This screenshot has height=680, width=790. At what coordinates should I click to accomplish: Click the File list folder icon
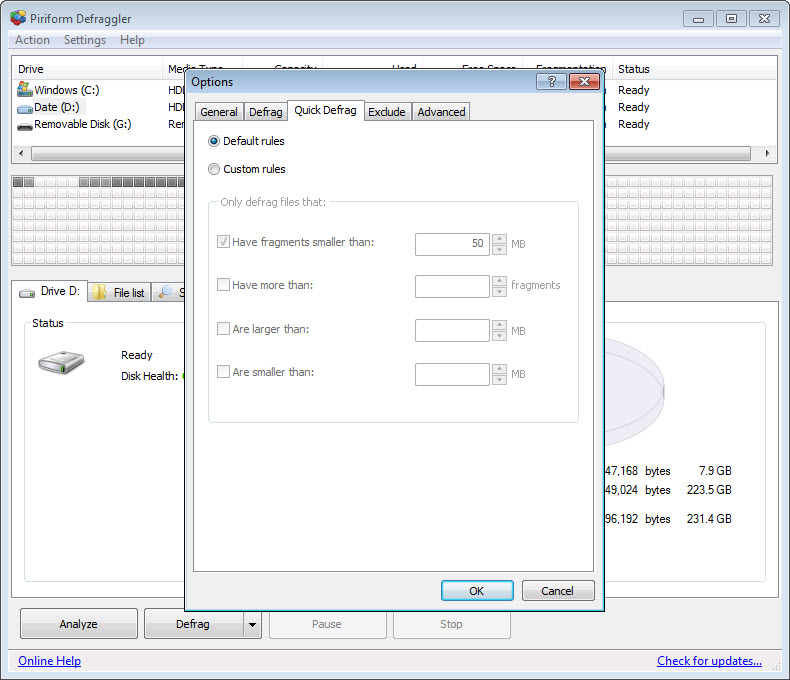99,292
